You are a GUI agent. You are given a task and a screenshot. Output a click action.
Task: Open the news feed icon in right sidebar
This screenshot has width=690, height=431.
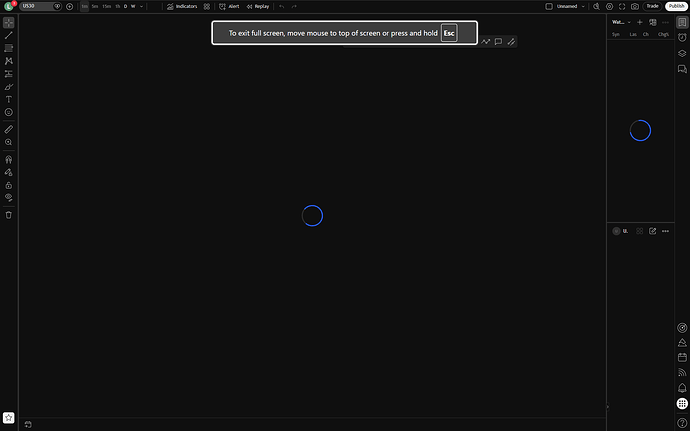[682, 372]
